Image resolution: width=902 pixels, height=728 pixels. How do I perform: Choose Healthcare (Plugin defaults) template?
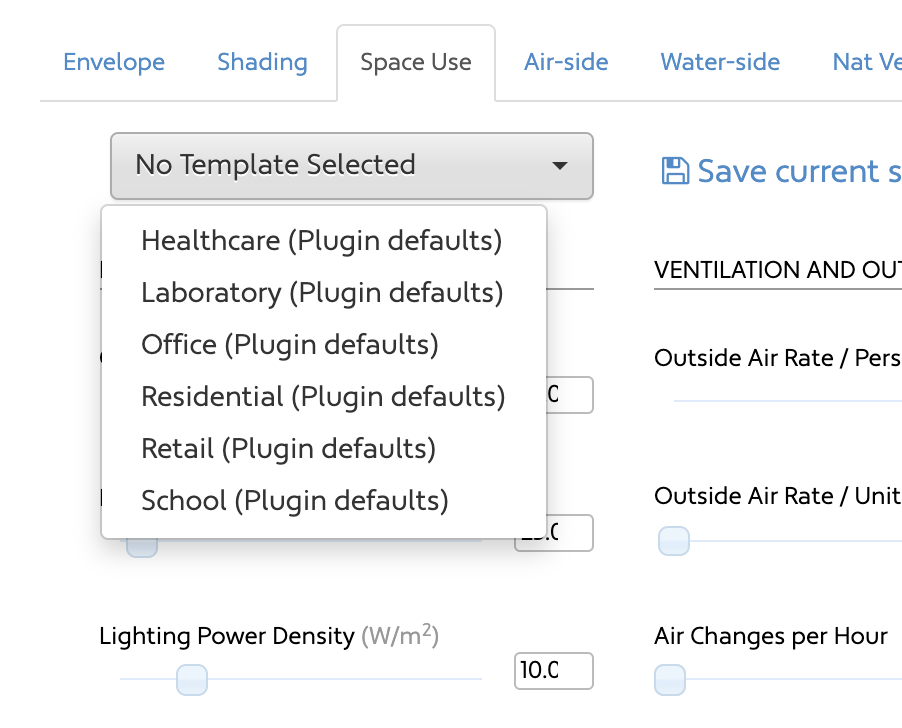click(x=323, y=240)
